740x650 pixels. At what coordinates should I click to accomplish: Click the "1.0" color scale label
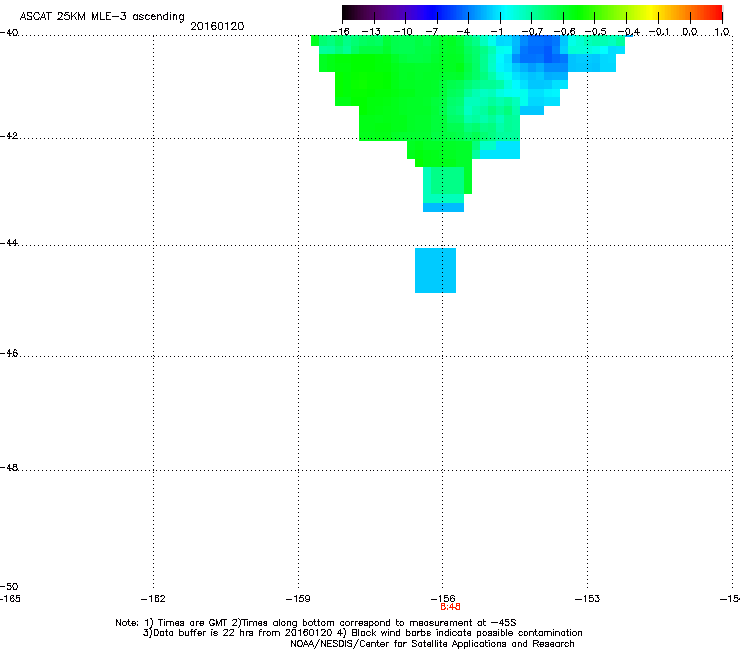[x=722, y=32]
